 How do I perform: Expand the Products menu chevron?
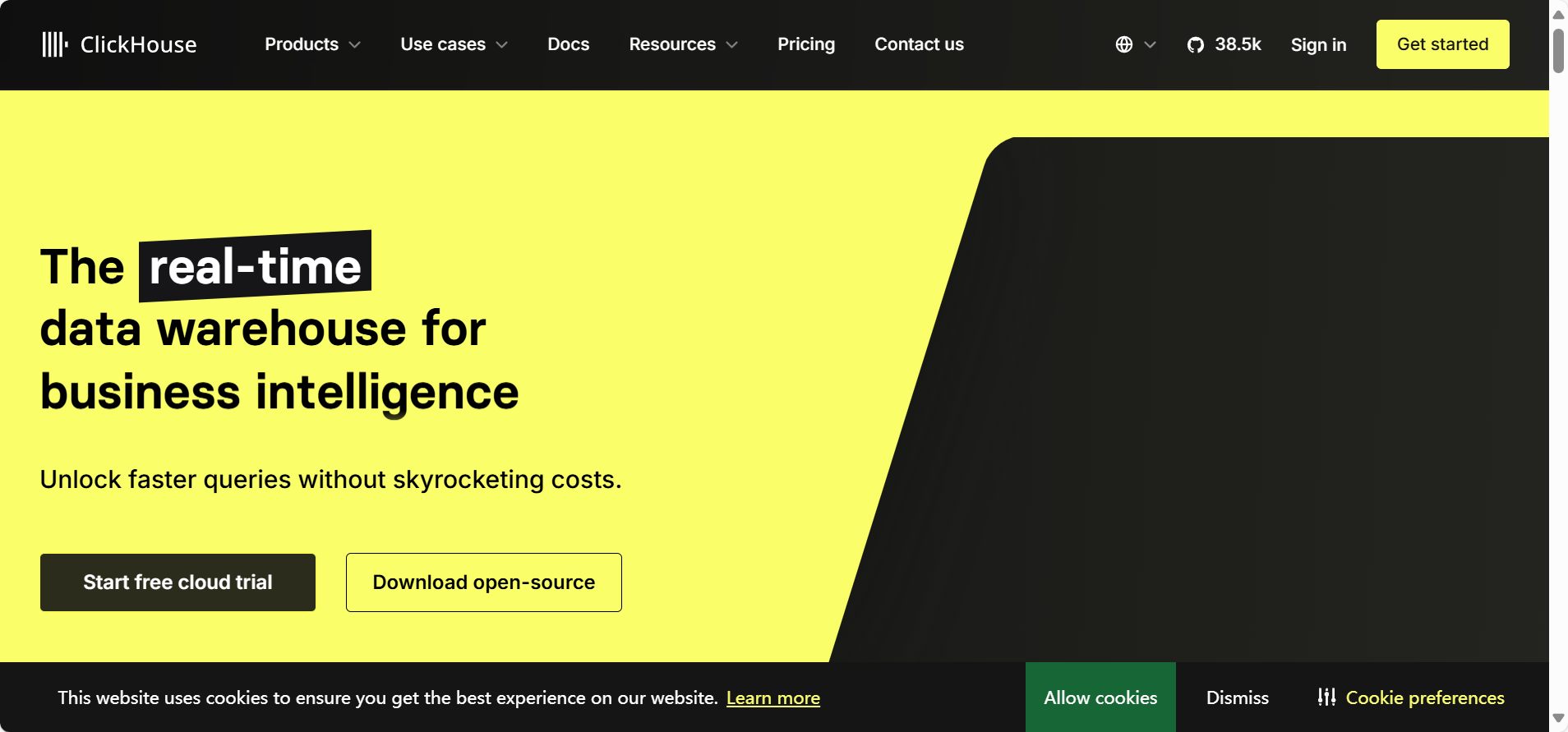[x=355, y=44]
